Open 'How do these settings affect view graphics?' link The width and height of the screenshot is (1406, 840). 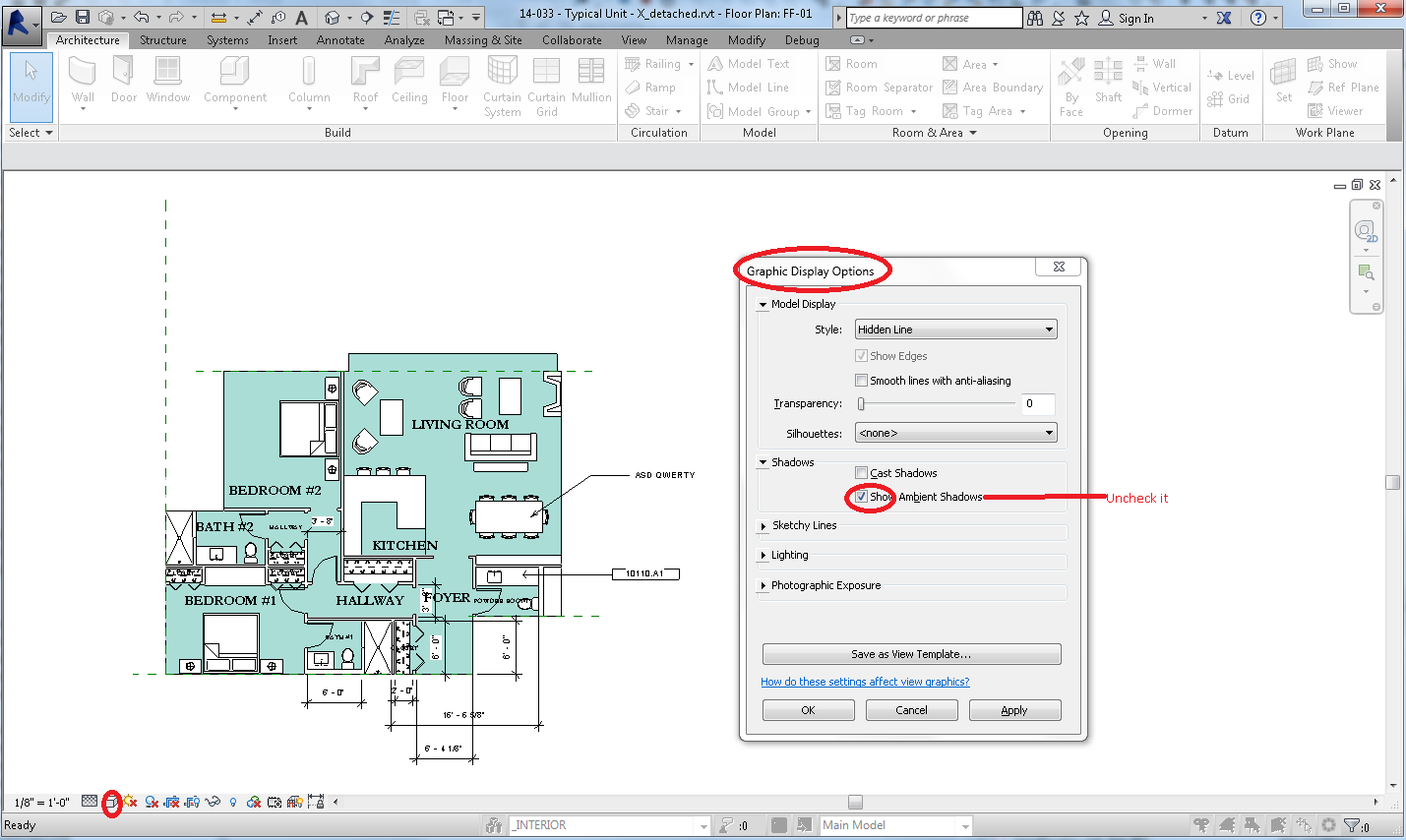pos(865,682)
